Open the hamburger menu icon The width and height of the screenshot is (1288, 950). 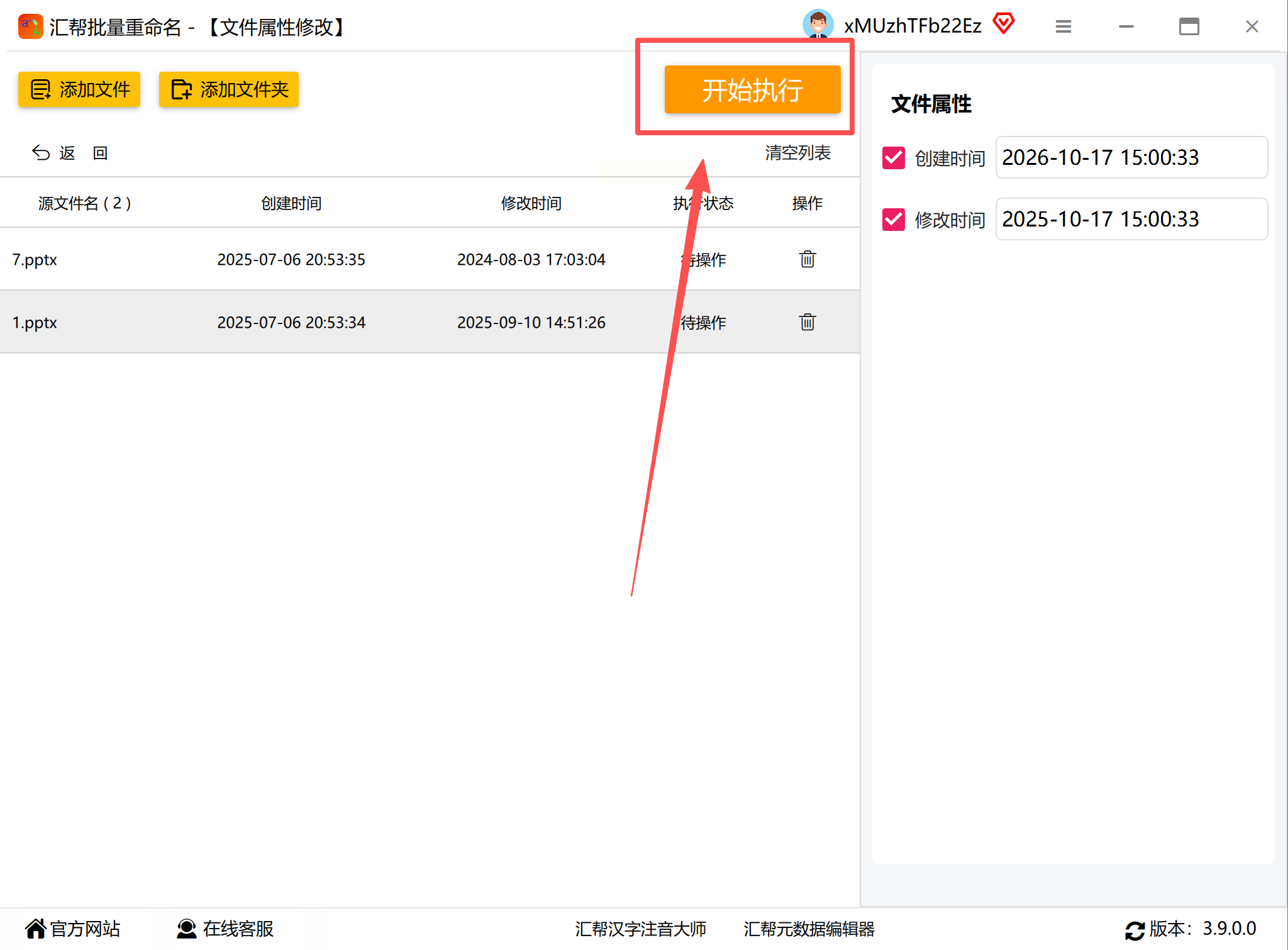coord(1063,26)
